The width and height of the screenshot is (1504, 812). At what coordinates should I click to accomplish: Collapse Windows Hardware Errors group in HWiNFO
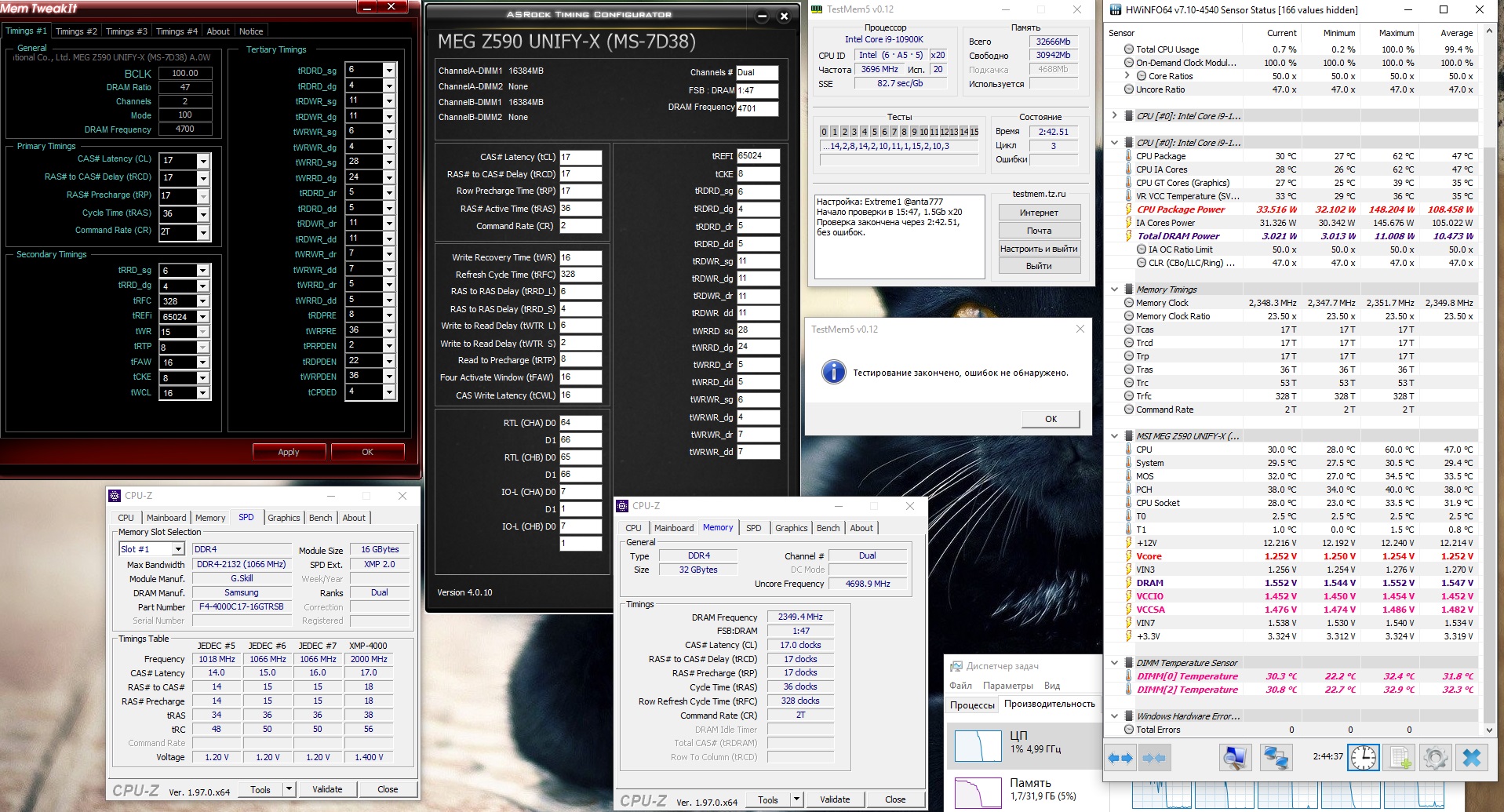click(1114, 716)
